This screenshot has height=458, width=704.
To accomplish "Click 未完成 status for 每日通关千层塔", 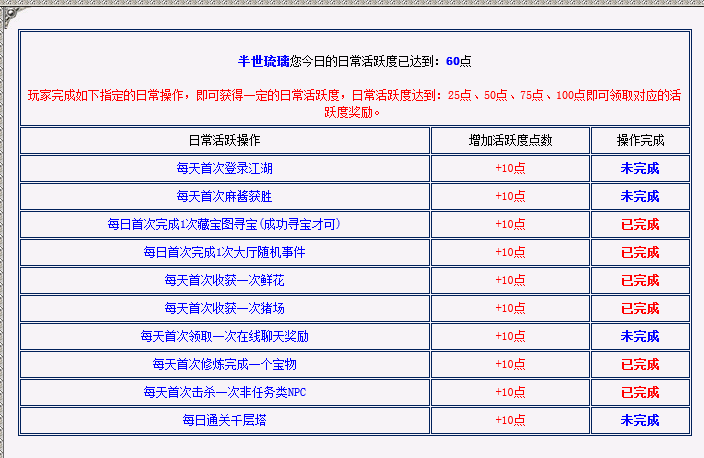I will point(640,420).
